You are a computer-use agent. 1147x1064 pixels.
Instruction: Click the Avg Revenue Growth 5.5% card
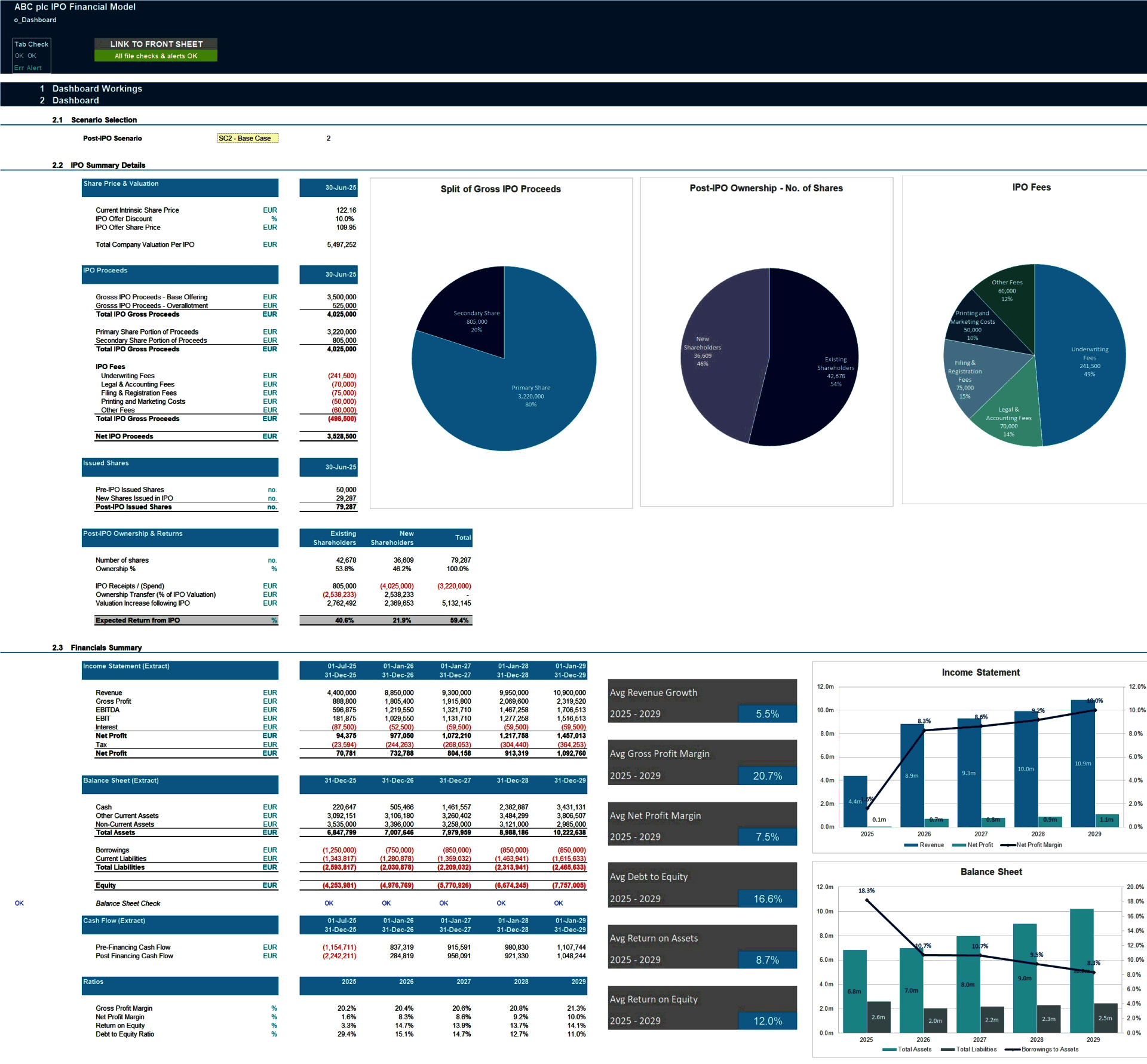[703, 701]
